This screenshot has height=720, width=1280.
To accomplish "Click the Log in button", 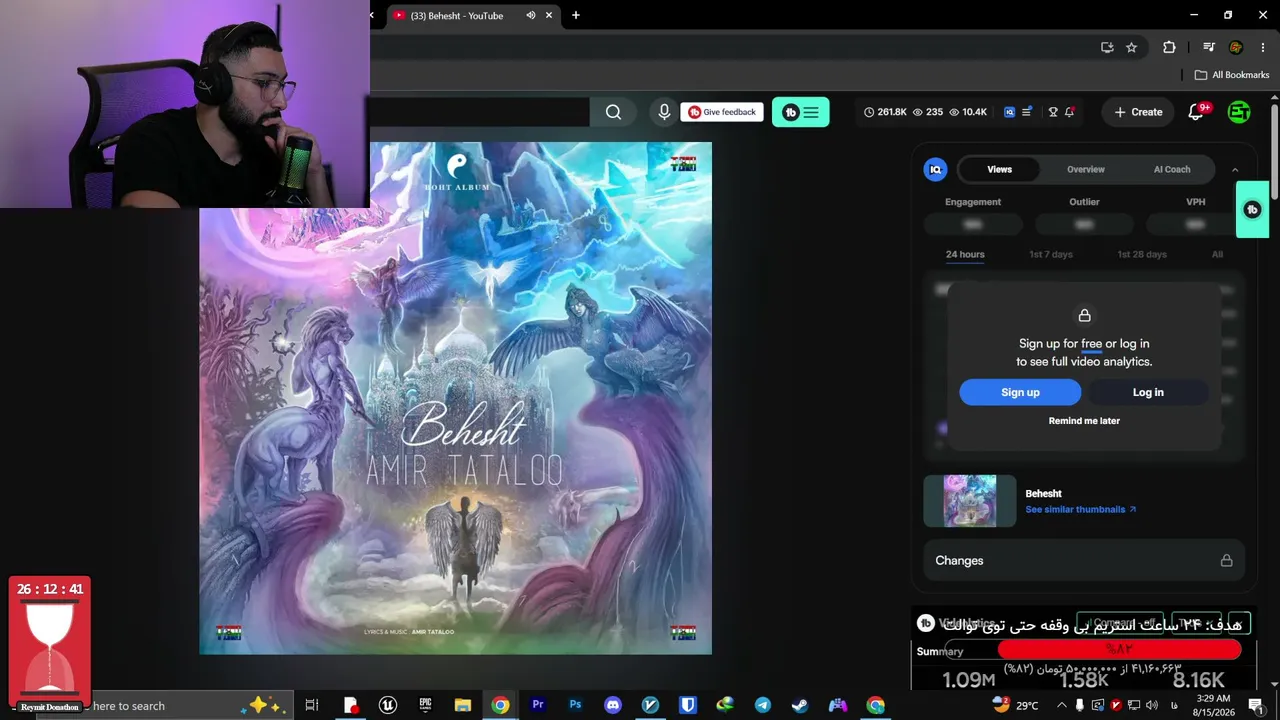I will [1148, 392].
